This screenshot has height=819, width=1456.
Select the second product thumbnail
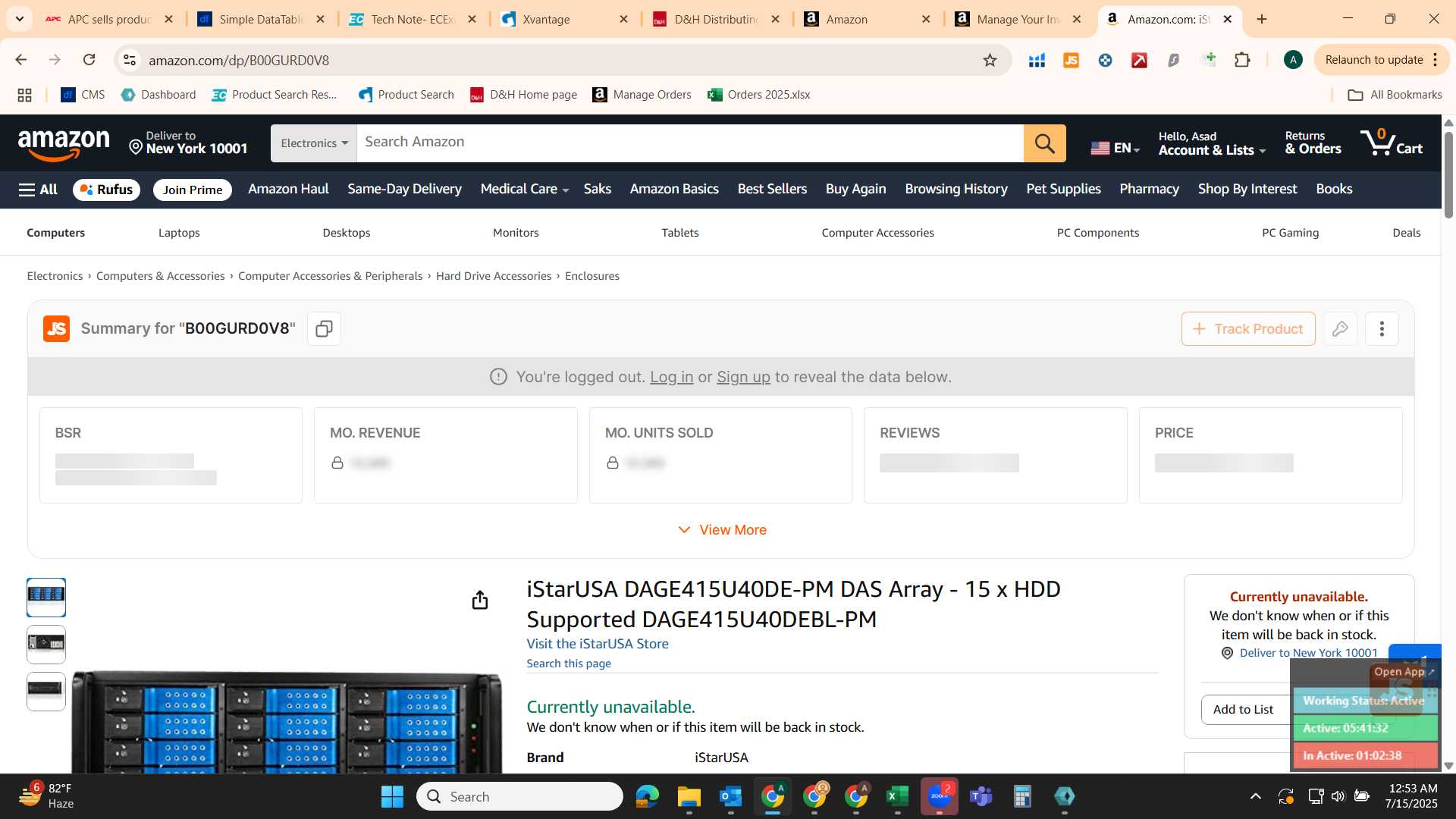coord(46,645)
